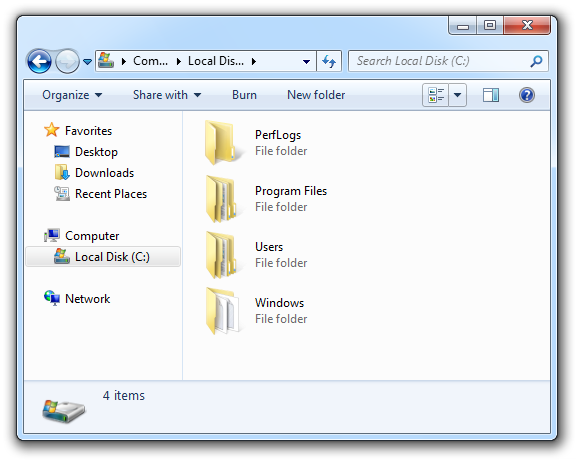Viewport: 579px width, 461px height.
Task: Click the Search Local Disk (C:) field
Action: pyautogui.click(x=448, y=61)
